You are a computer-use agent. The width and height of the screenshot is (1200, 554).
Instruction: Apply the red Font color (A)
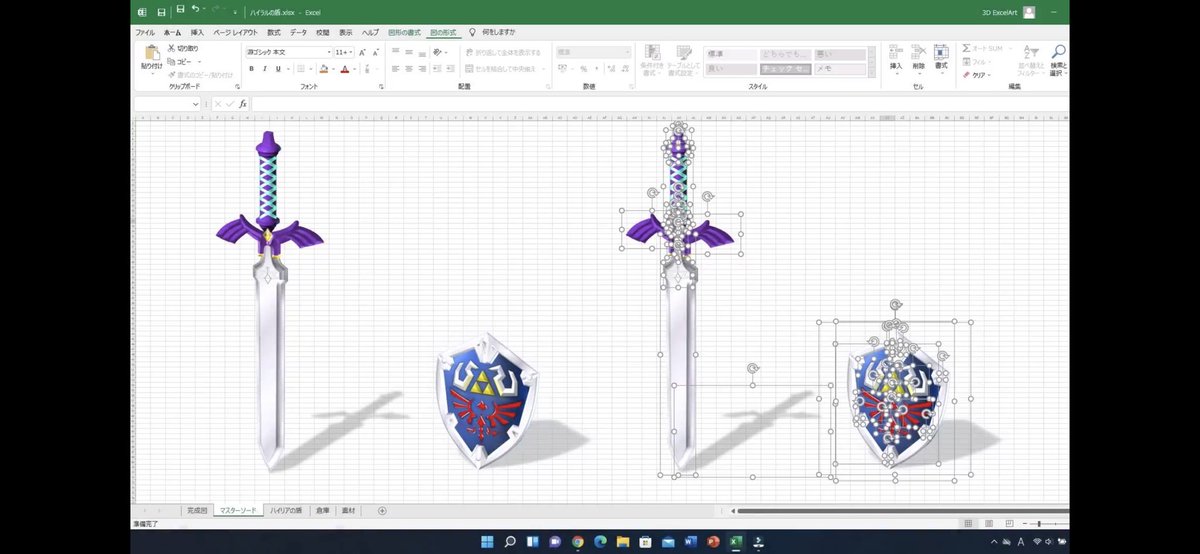[x=343, y=69]
